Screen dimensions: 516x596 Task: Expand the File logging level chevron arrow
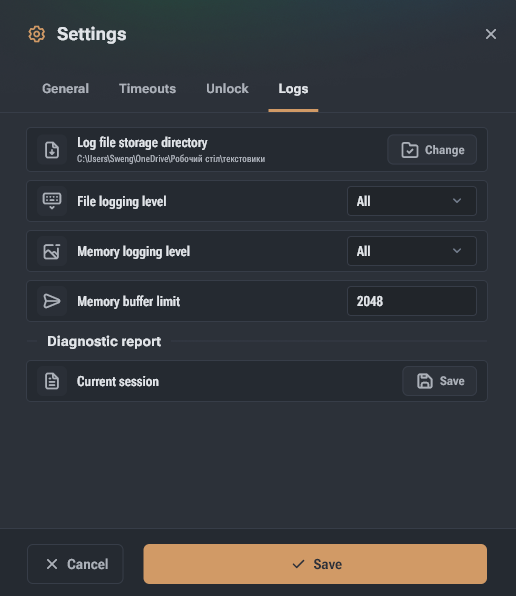(x=457, y=201)
